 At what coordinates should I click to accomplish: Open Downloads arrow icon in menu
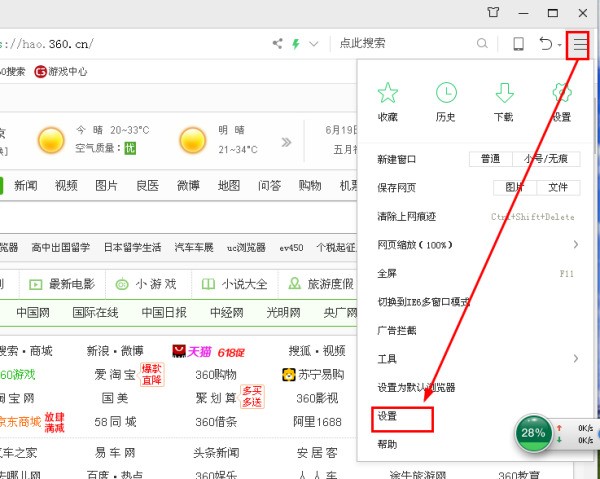(x=504, y=93)
